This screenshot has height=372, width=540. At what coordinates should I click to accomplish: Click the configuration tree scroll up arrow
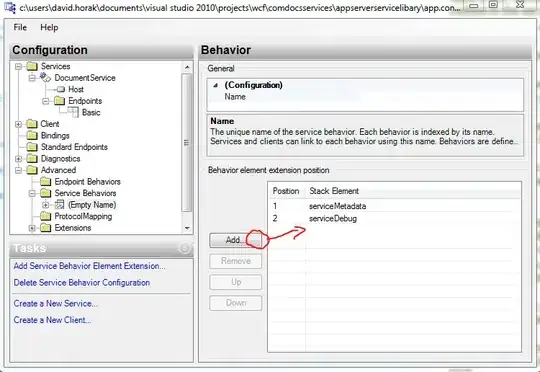[x=187, y=67]
